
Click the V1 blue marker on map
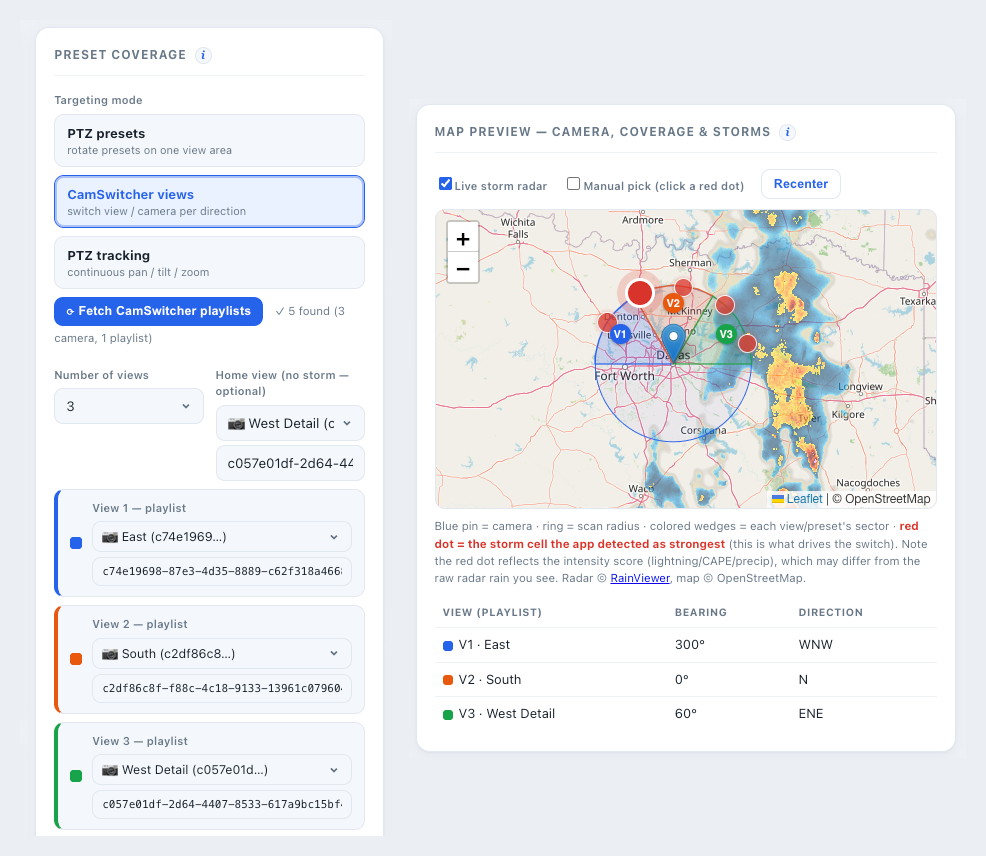tap(620, 334)
